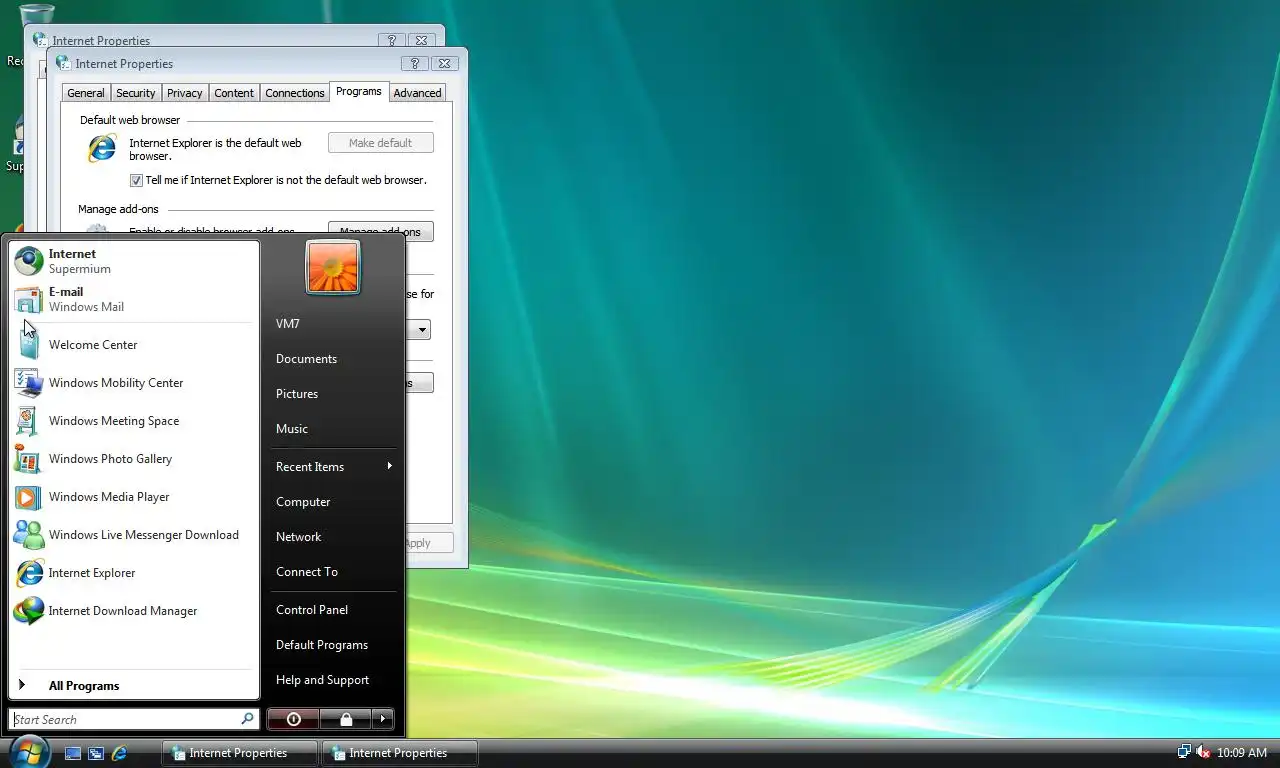Open Windows Live Messenger Download
This screenshot has height=768, width=1280.
tap(134, 535)
